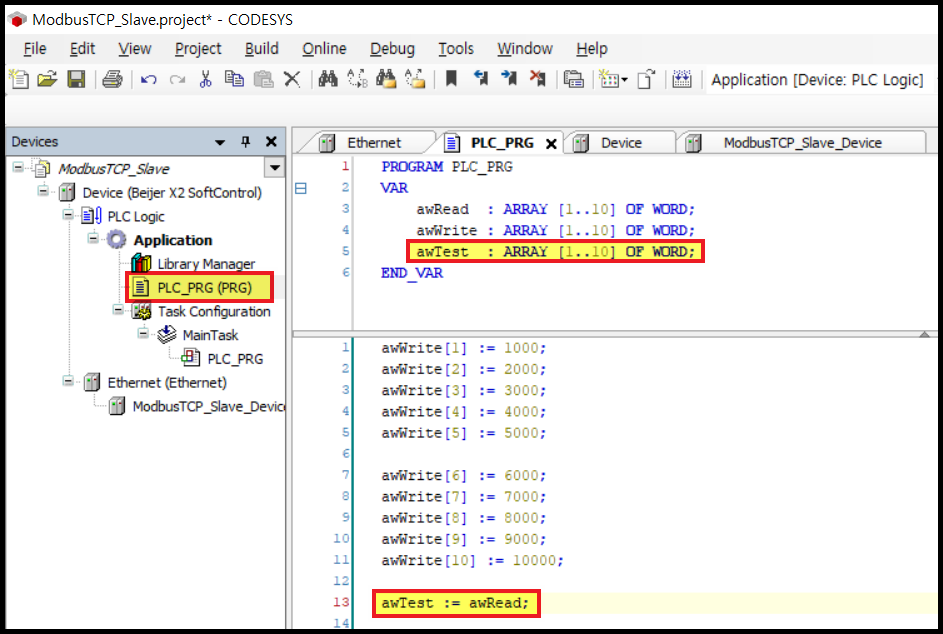Click the Application [Device: PLC Logic] selector
This screenshot has height=634, width=943.
[x=817, y=80]
